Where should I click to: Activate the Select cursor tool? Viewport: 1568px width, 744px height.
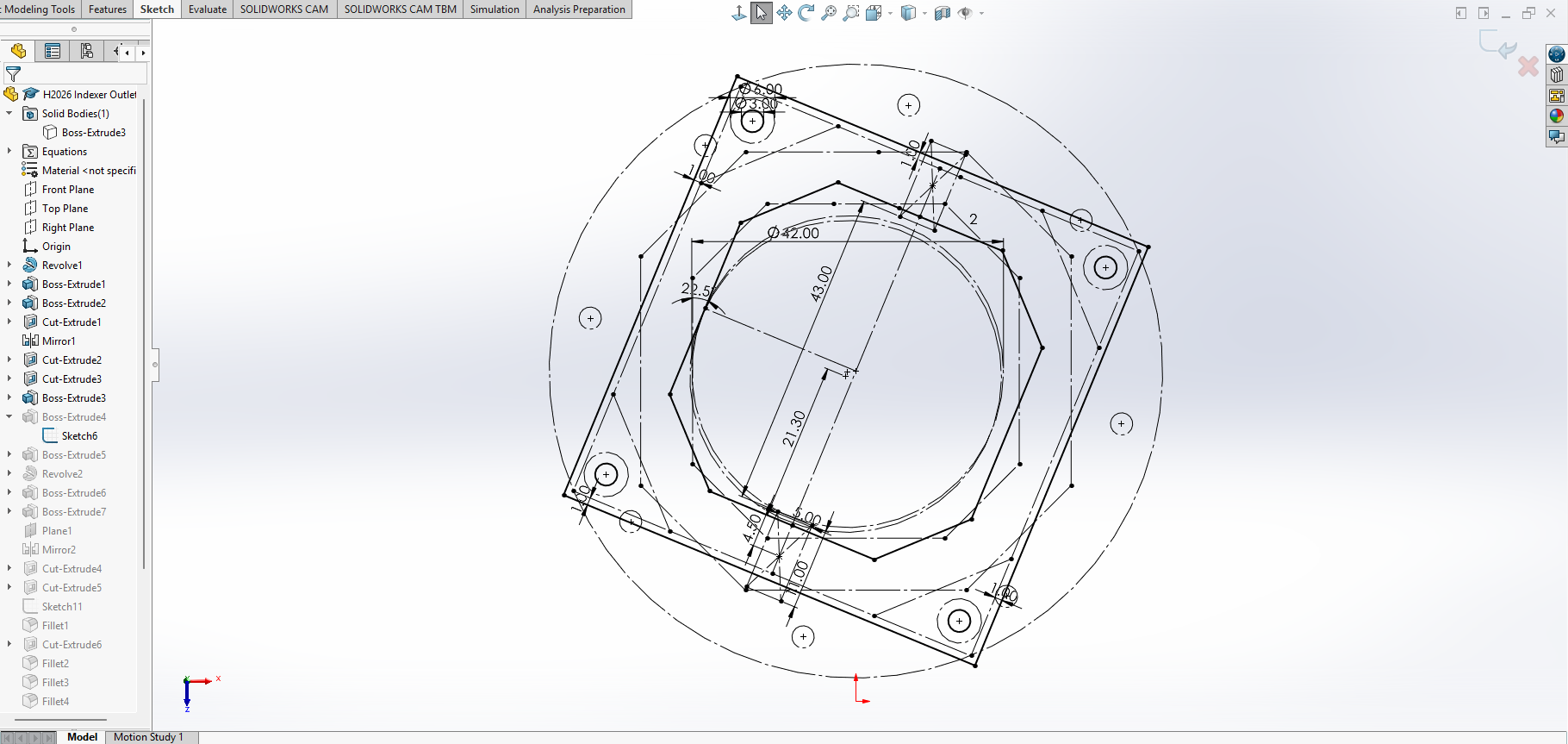(x=762, y=13)
